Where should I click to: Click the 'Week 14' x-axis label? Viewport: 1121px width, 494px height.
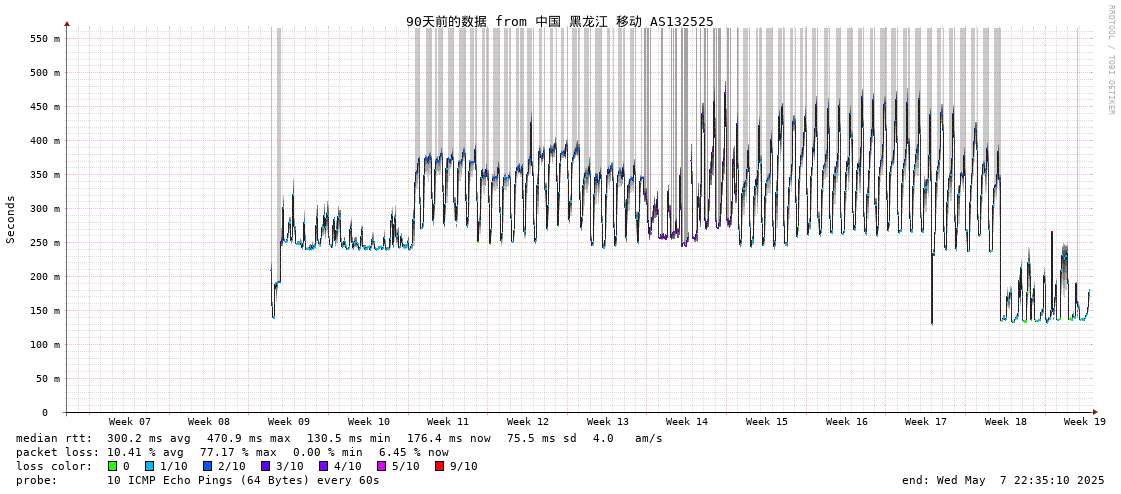[x=687, y=422]
